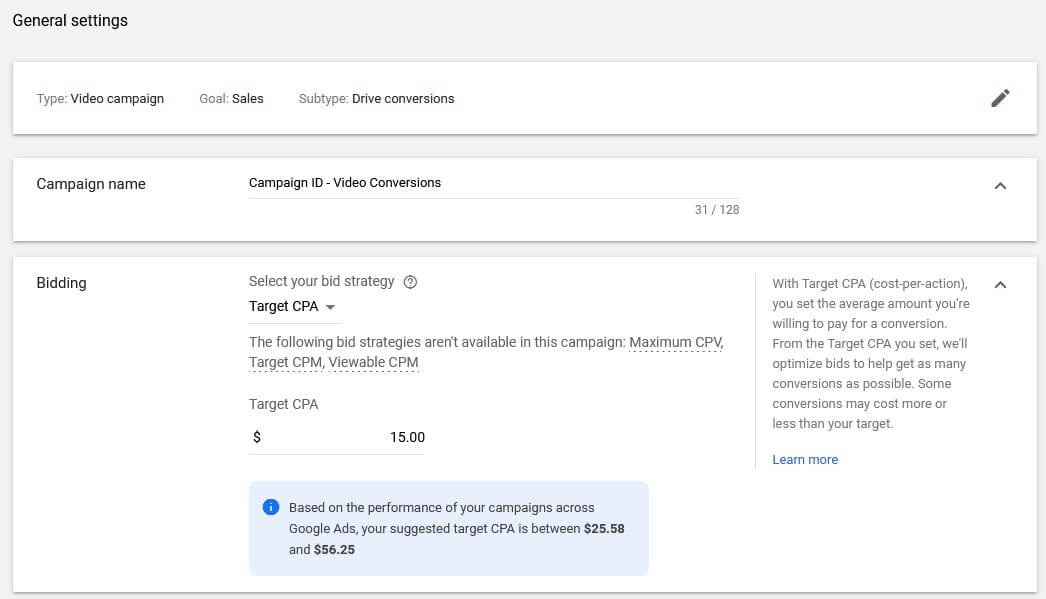1046x599 pixels.
Task: Click the Type: Video campaign label
Action: (100, 99)
